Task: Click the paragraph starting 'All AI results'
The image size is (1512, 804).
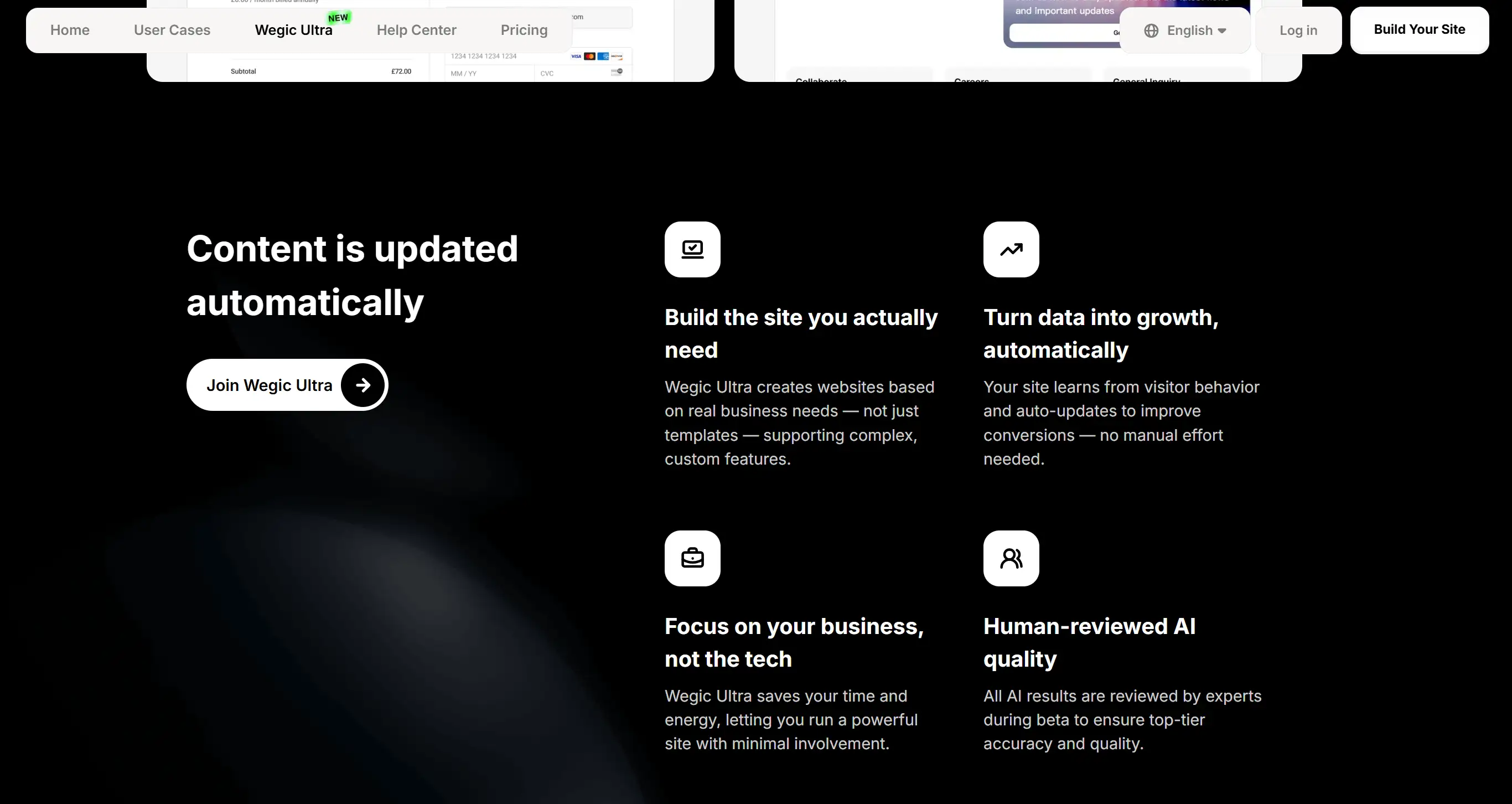Action: [x=1122, y=719]
